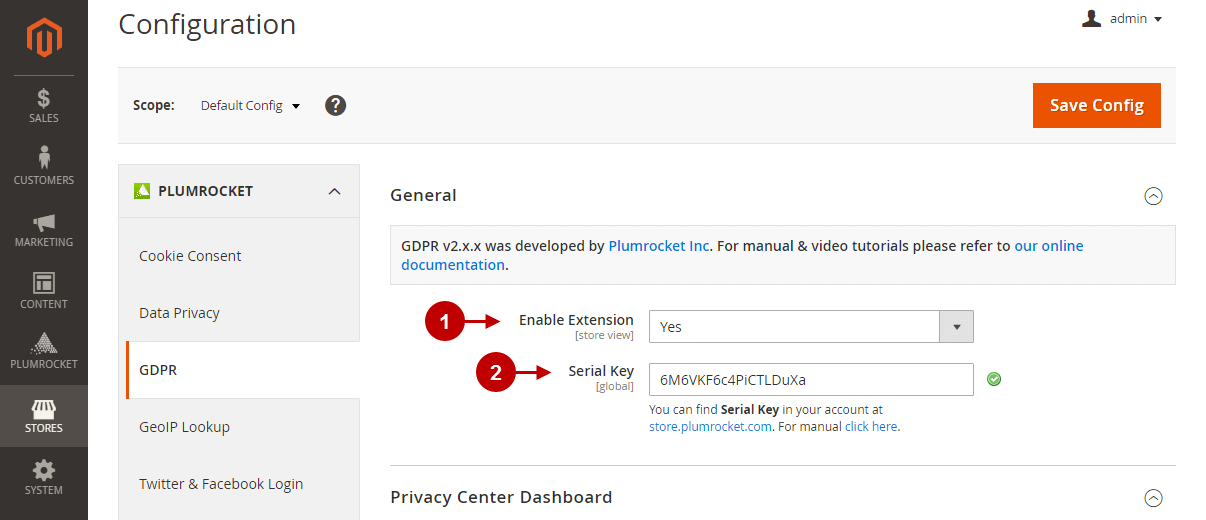The height and width of the screenshot is (520, 1206).
Task: Open the Plumrocket Inc link
Action: point(659,245)
